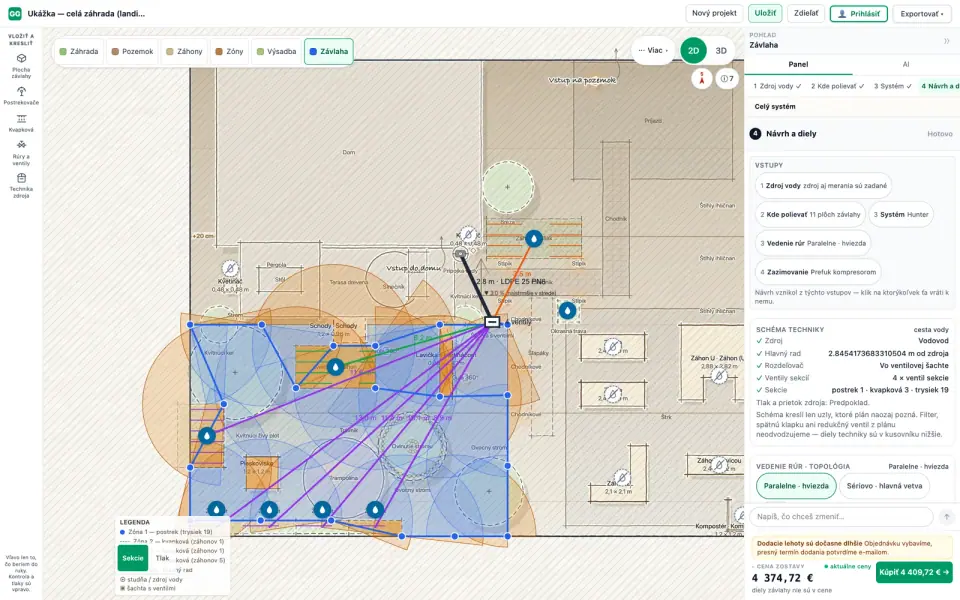Screen dimensions: 960x600
Task: Switch to the AI tab
Action: (x=906, y=64)
